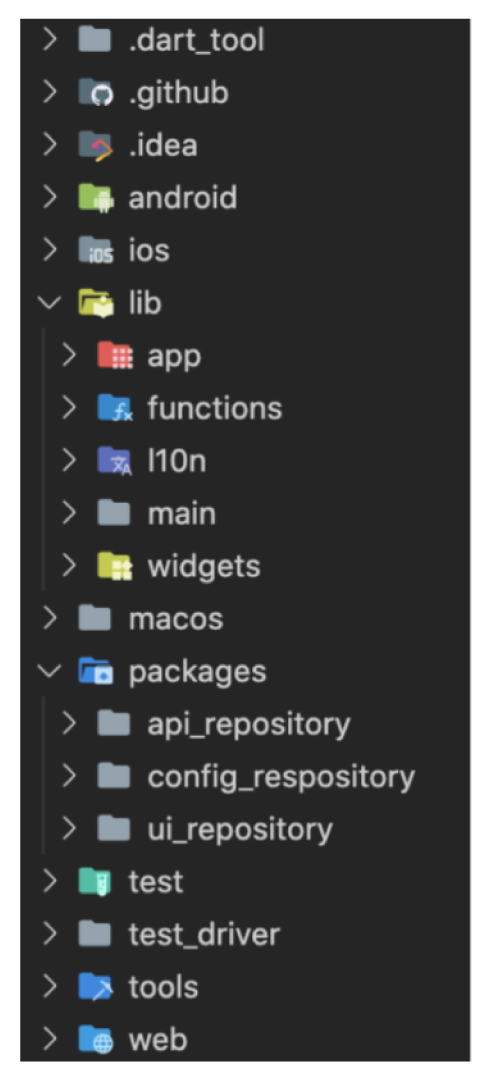The height and width of the screenshot is (1080, 497).
Task: Select the ui_repository folder label
Action: [240, 830]
